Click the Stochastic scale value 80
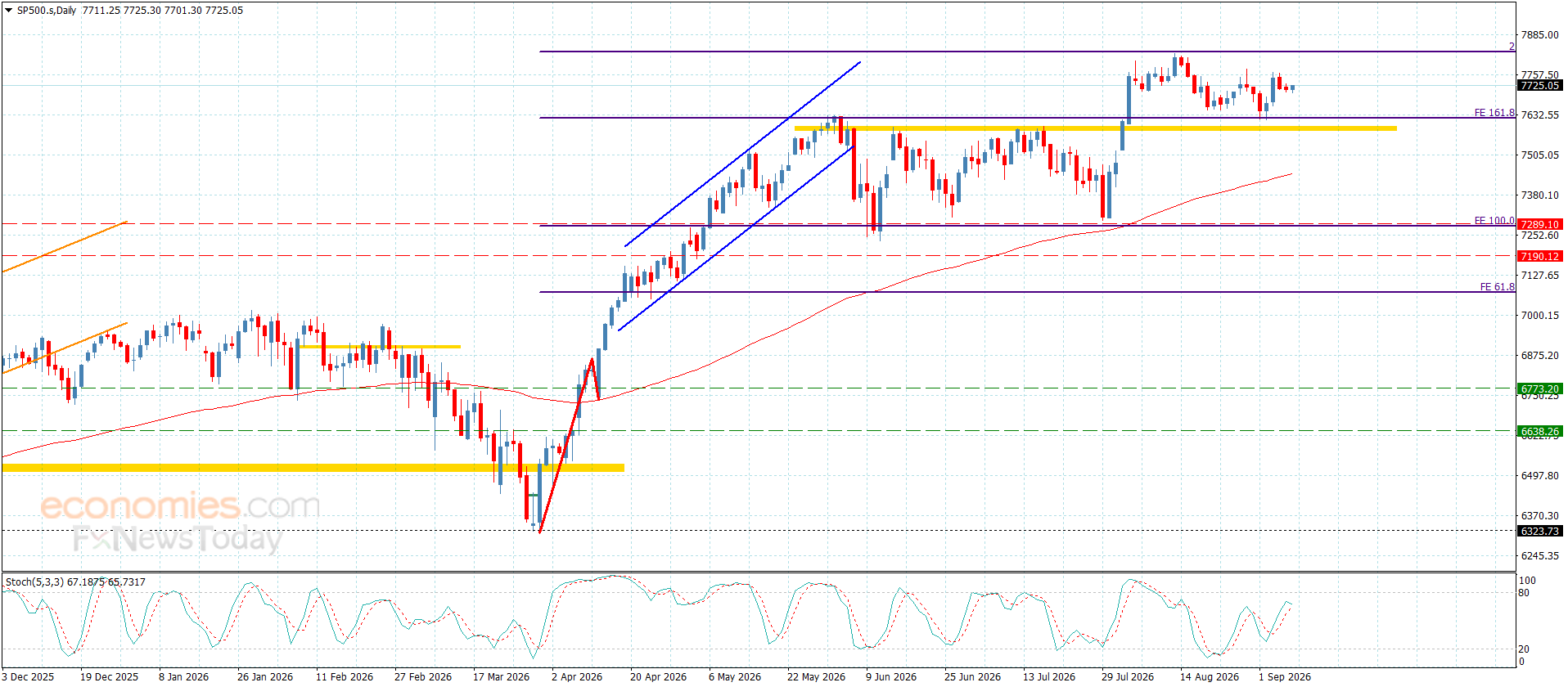This screenshot has height=687, width=1568. (1524, 593)
